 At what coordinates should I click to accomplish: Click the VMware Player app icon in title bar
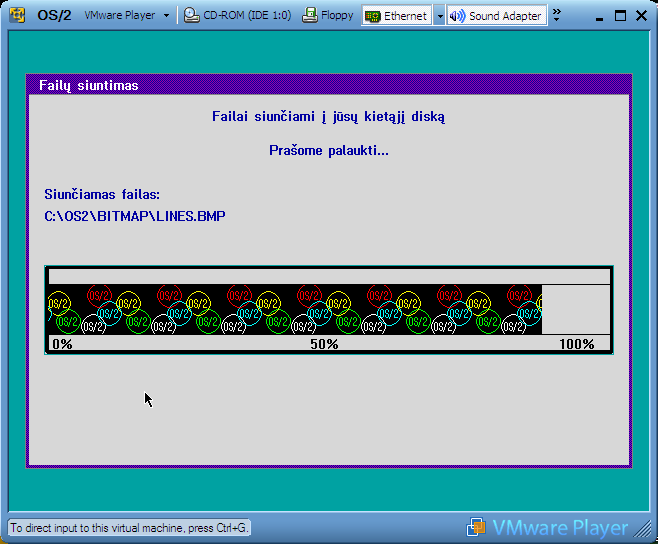coord(17,15)
